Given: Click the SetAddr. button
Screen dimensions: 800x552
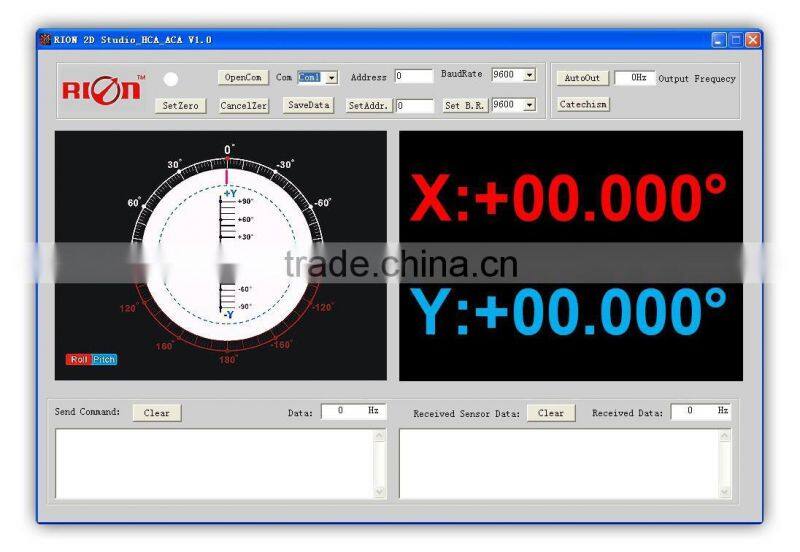Looking at the screenshot, I should (x=368, y=106).
